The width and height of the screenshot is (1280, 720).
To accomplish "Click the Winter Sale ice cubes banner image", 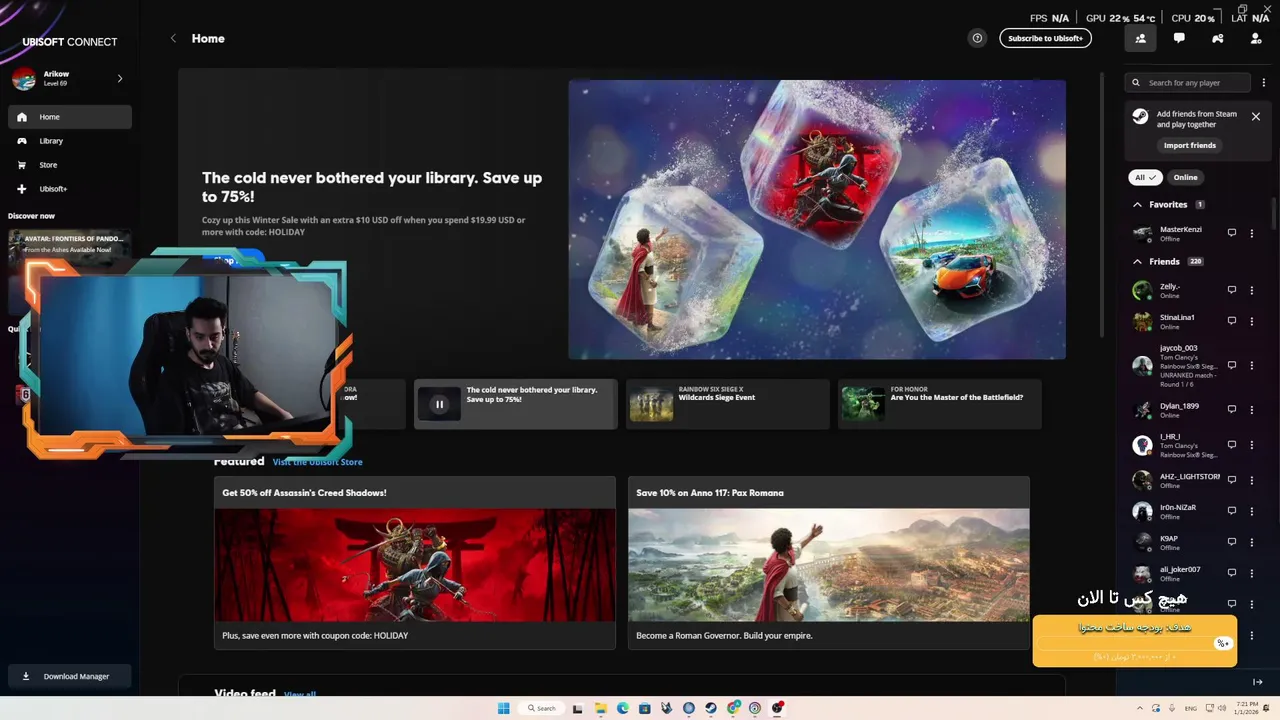I will point(817,219).
